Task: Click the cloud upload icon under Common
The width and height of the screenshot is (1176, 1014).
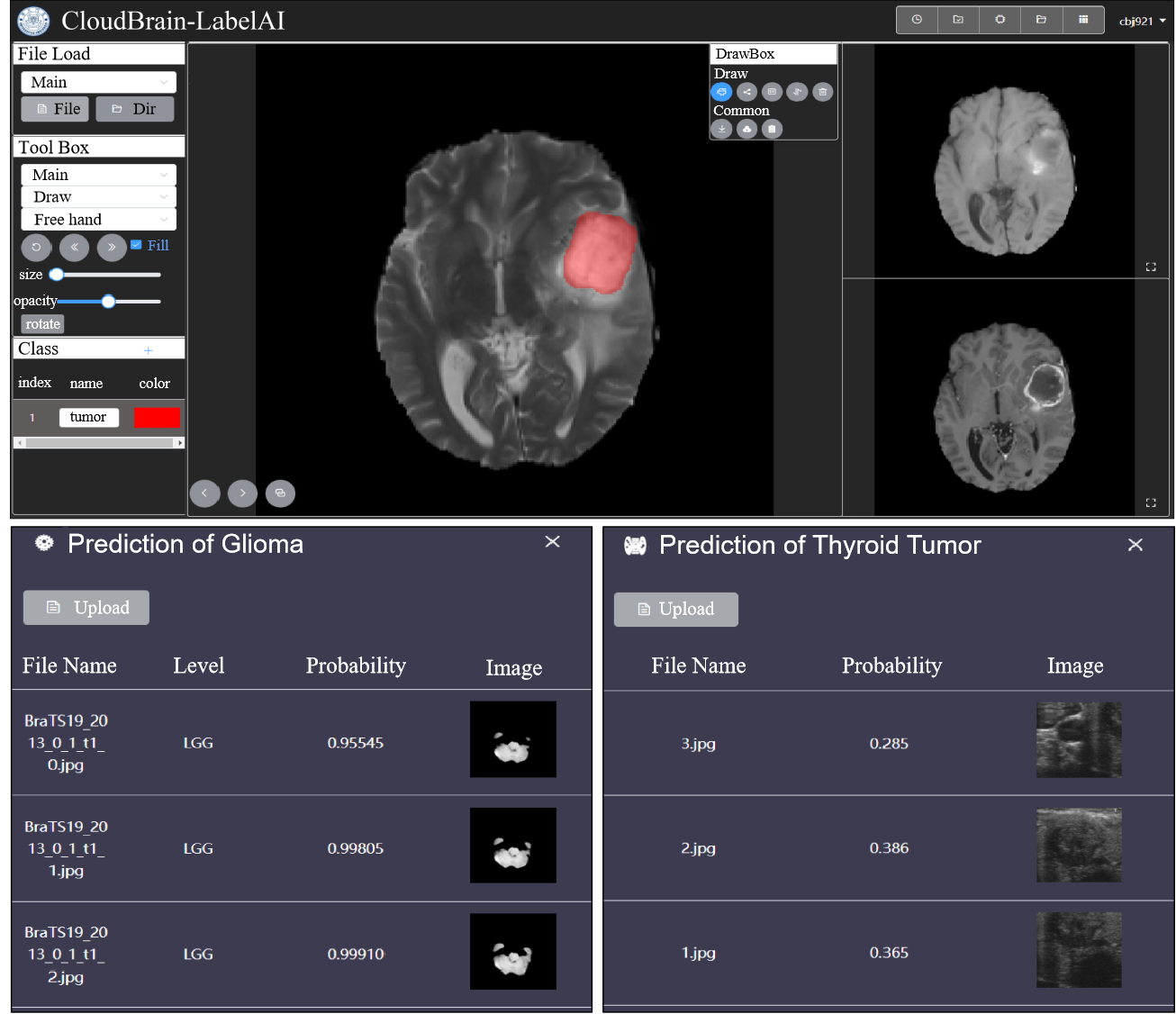Action: 746,129
